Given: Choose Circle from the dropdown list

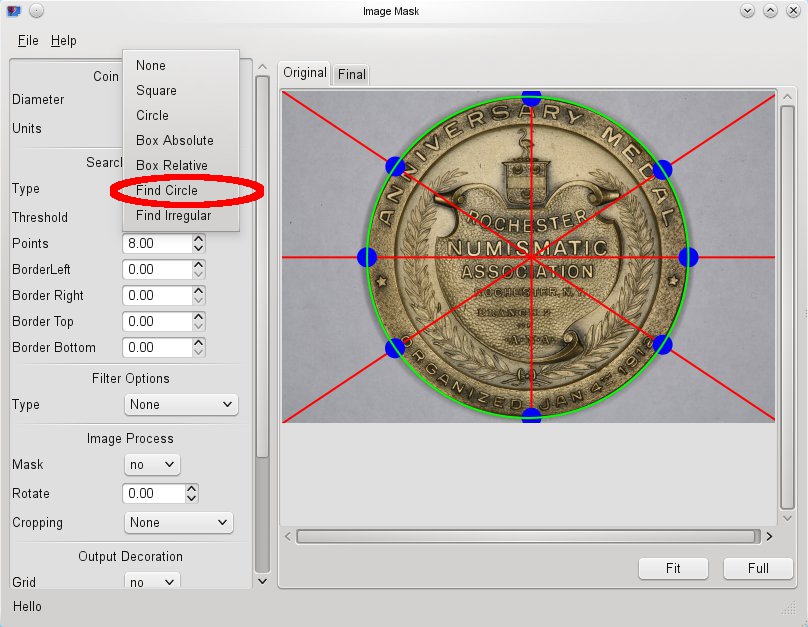Looking at the screenshot, I should (181, 115).
